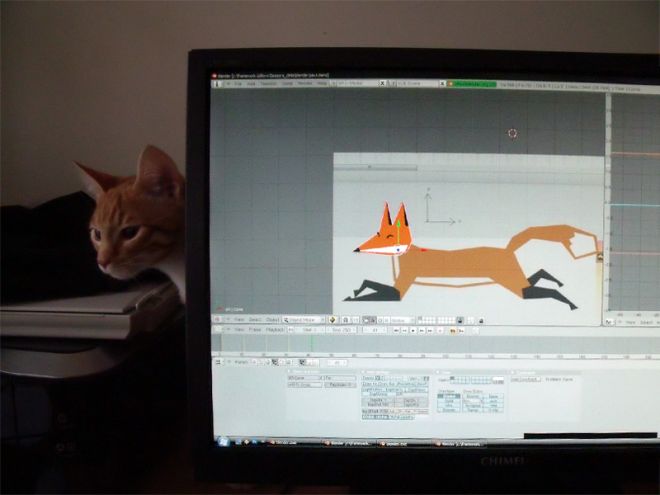This screenshot has height=495, width=660.
Task: Click the jump to end frame button
Action: [430, 330]
